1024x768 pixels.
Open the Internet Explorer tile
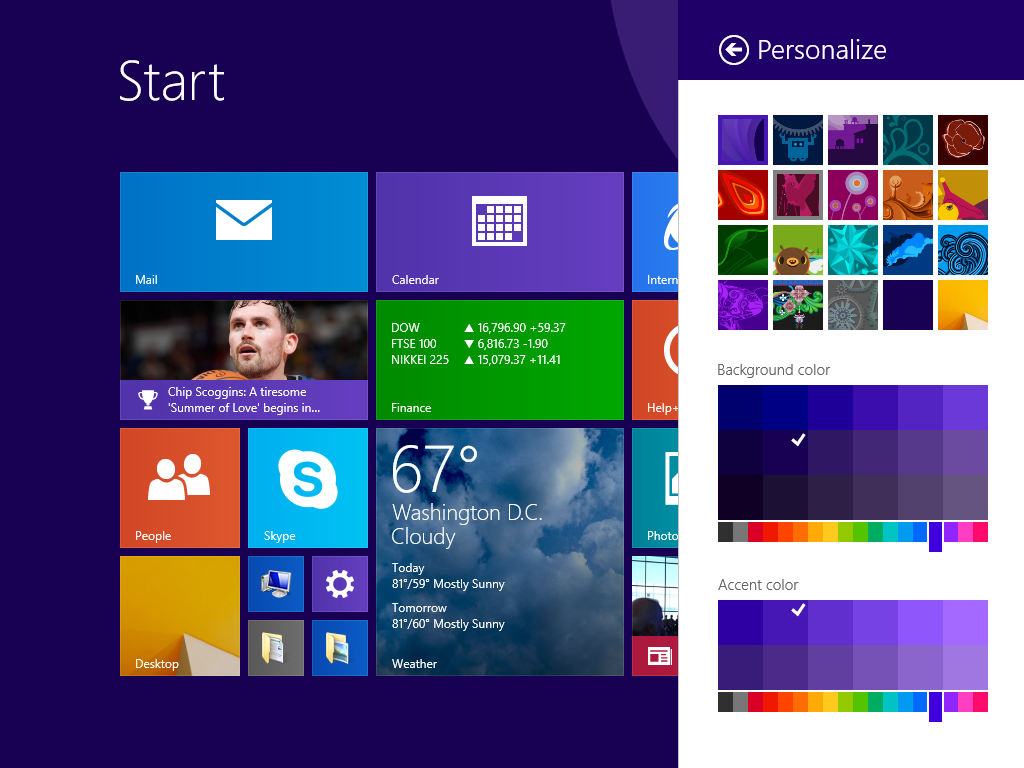[x=658, y=230]
